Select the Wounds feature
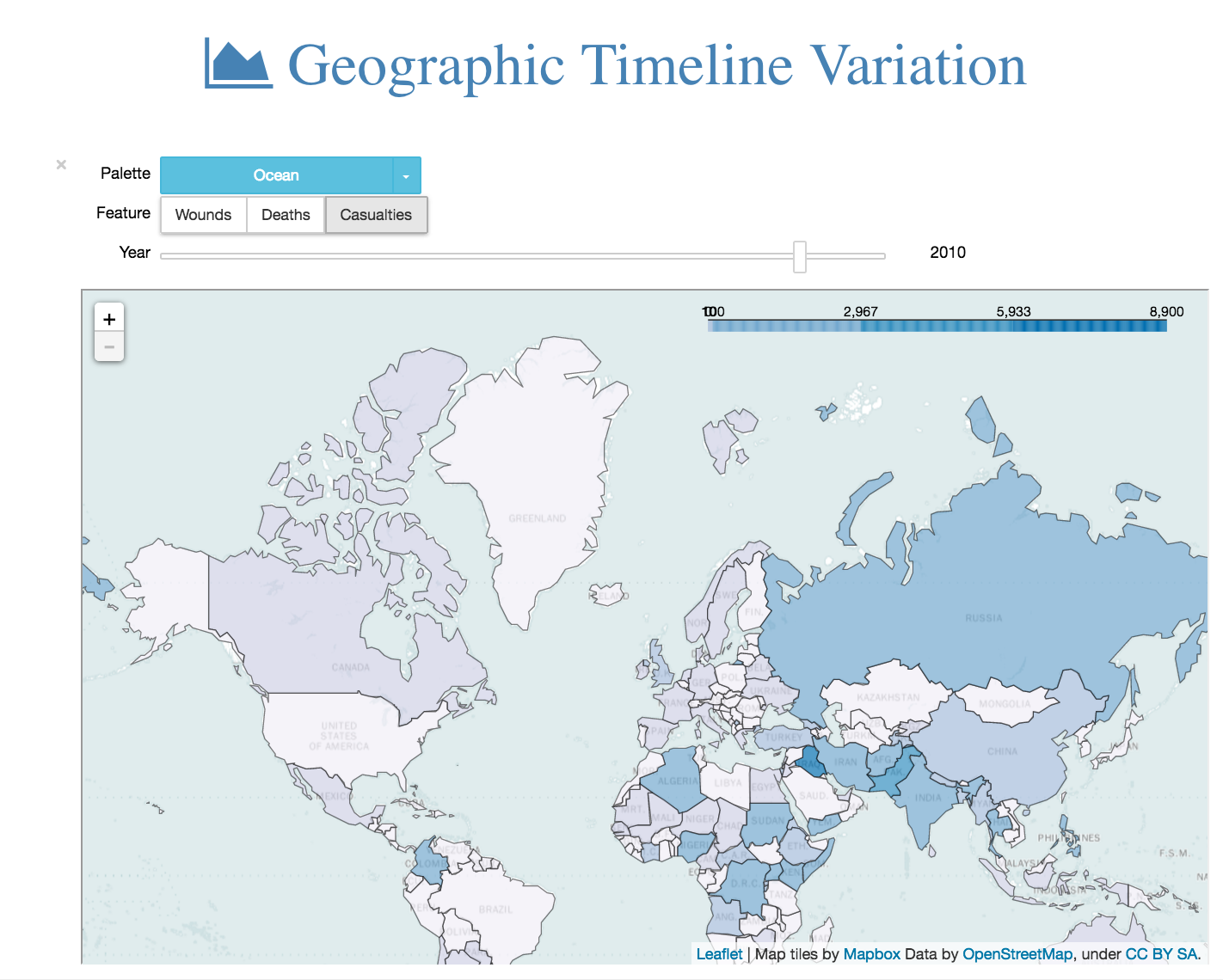 (203, 215)
